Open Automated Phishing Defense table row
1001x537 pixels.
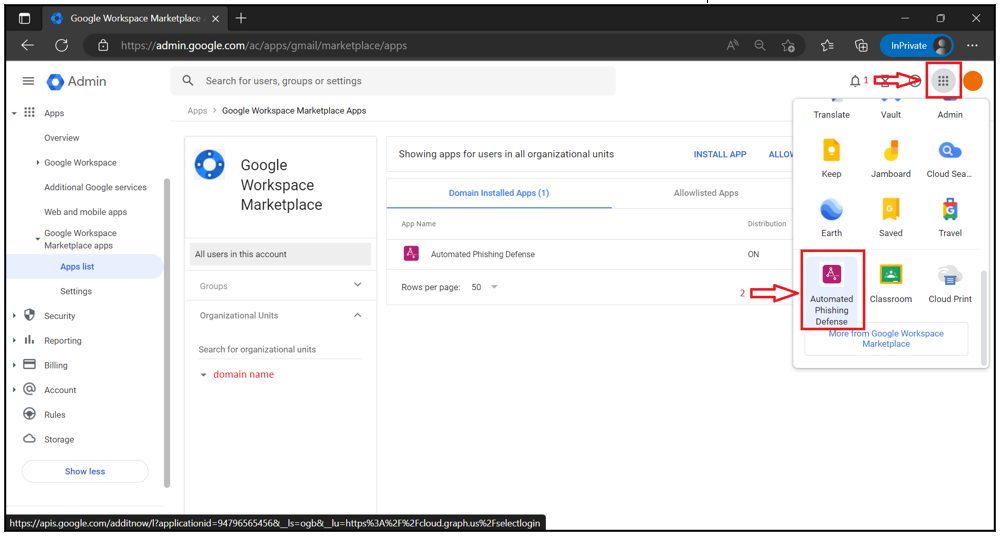click(589, 254)
